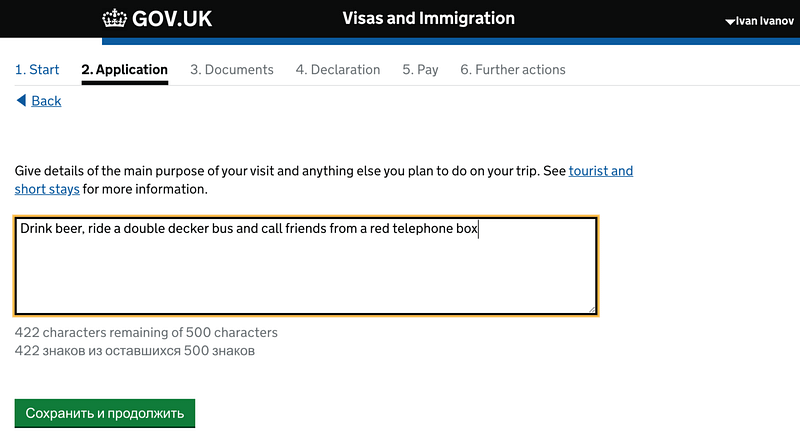Click the GOV.UK crown logo icon
The height and width of the screenshot is (441, 800).
point(116,19)
